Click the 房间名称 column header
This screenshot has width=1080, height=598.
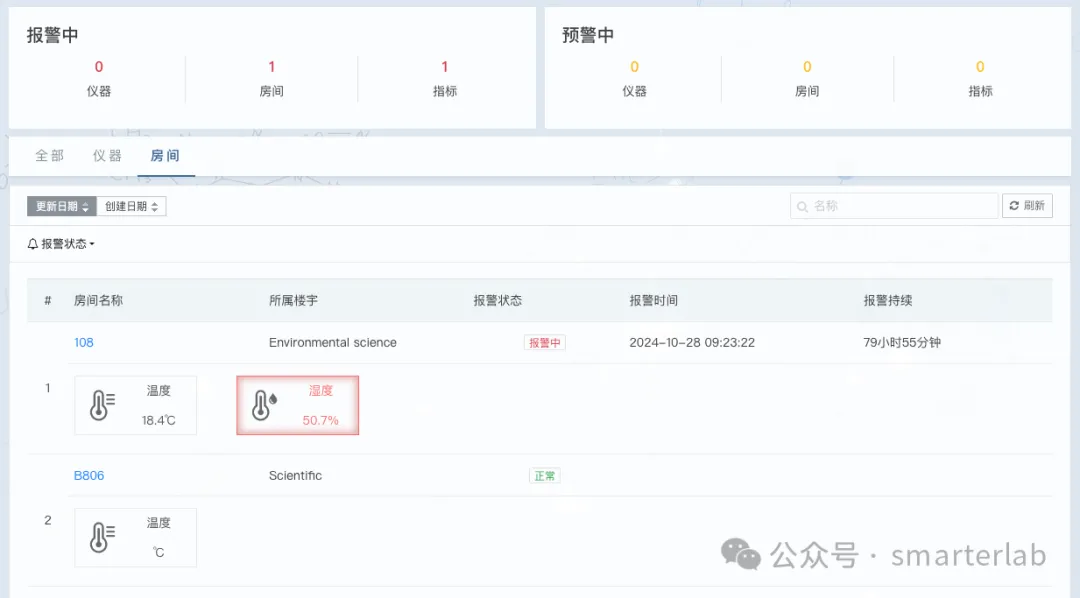98,300
